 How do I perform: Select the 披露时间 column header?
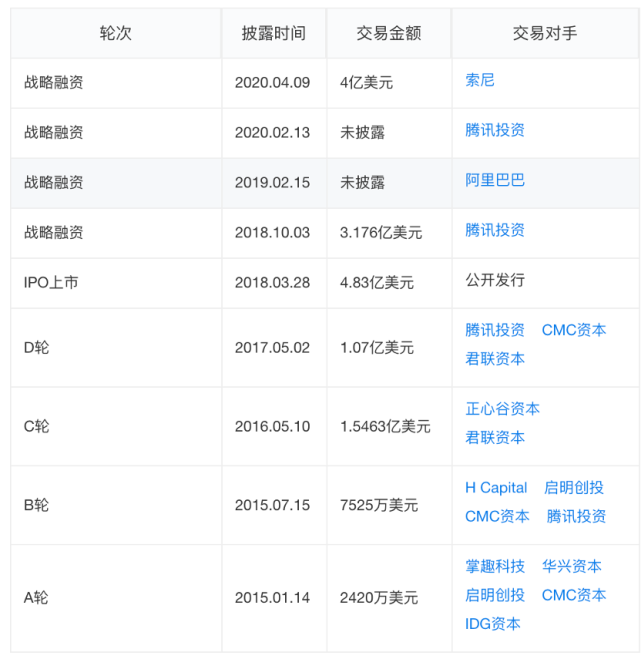coord(274,33)
